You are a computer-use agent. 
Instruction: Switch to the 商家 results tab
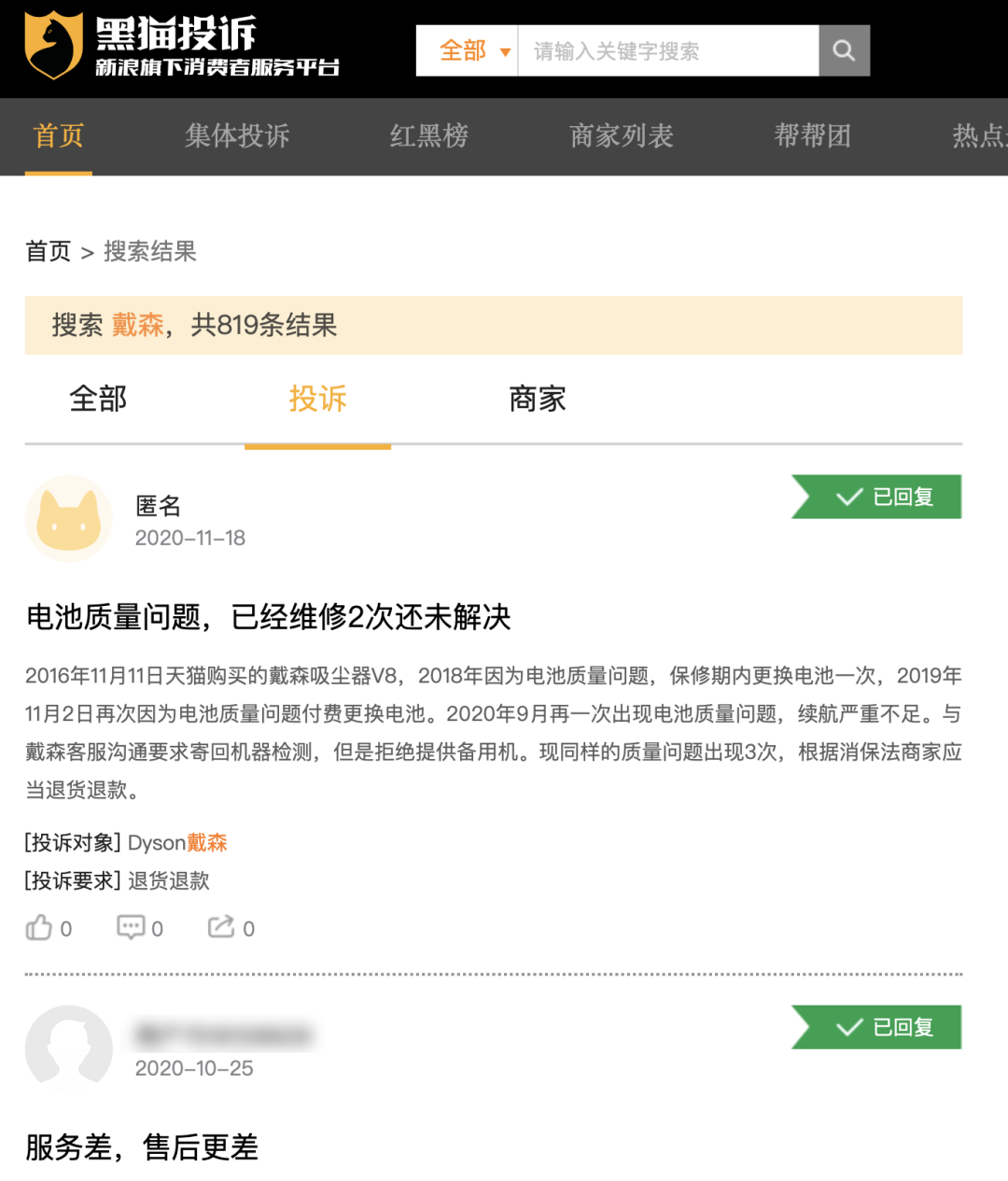[x=538, y=400]
